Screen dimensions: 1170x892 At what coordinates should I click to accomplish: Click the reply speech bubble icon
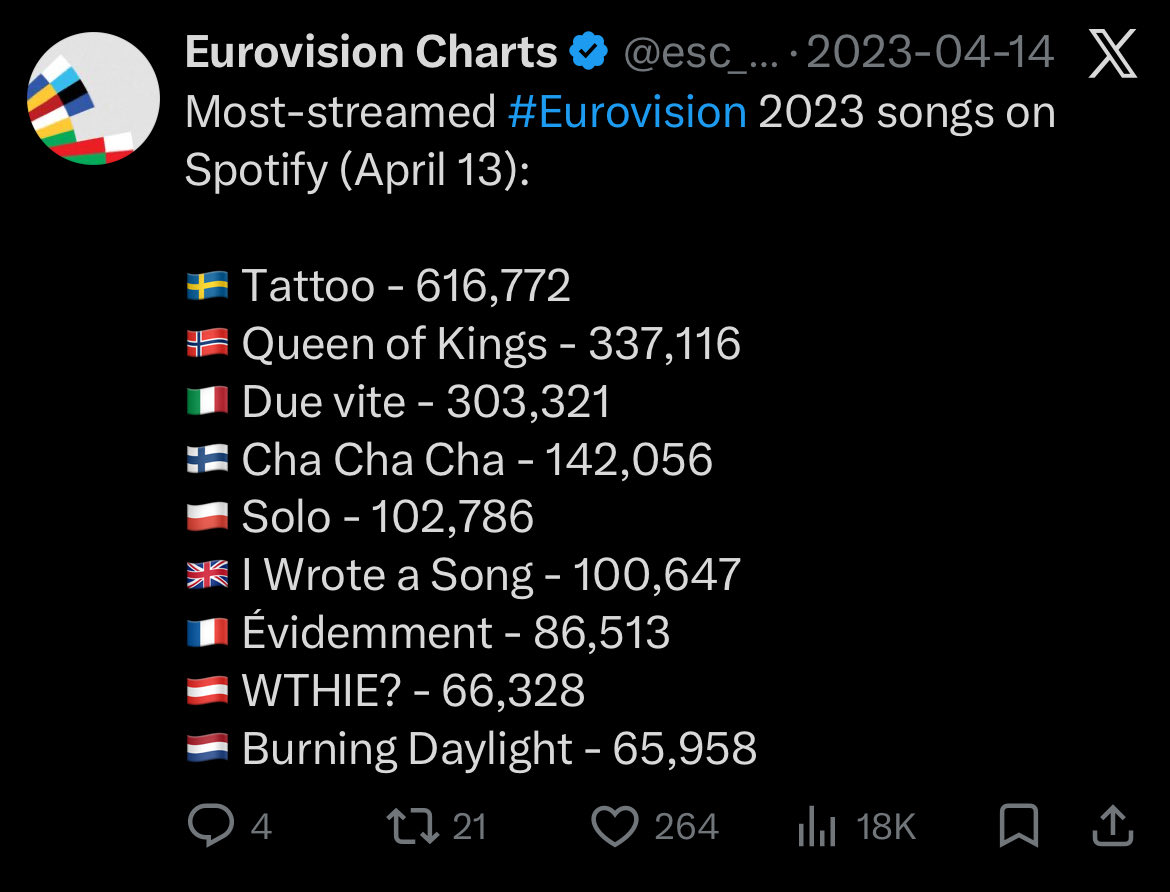pos(210,827)
